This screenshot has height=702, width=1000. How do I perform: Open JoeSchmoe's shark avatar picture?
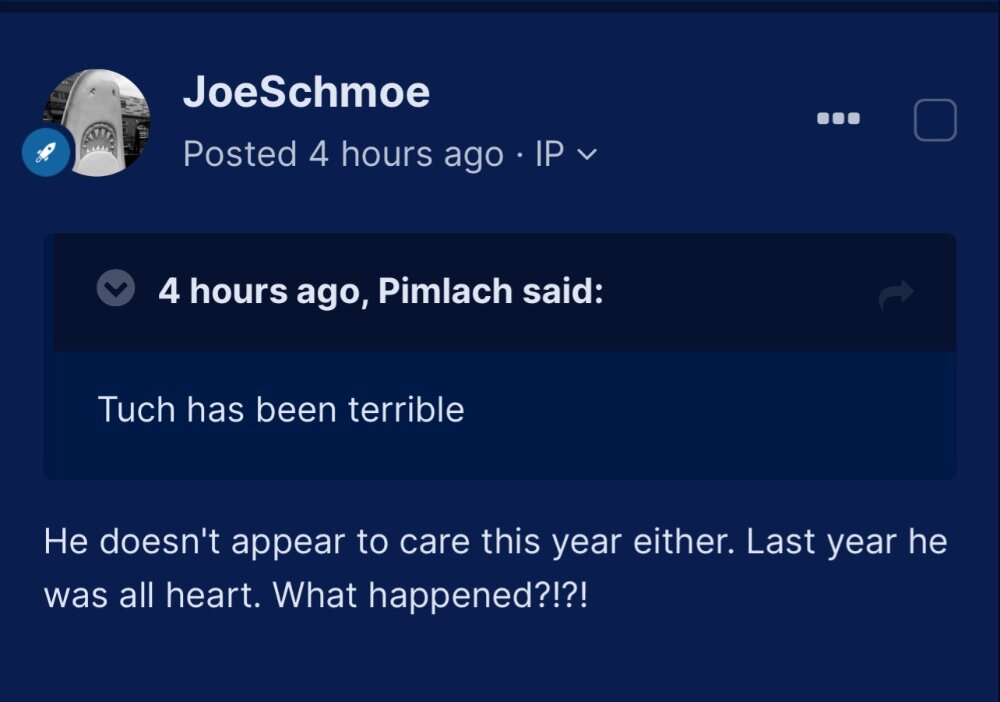coord(97,122)
